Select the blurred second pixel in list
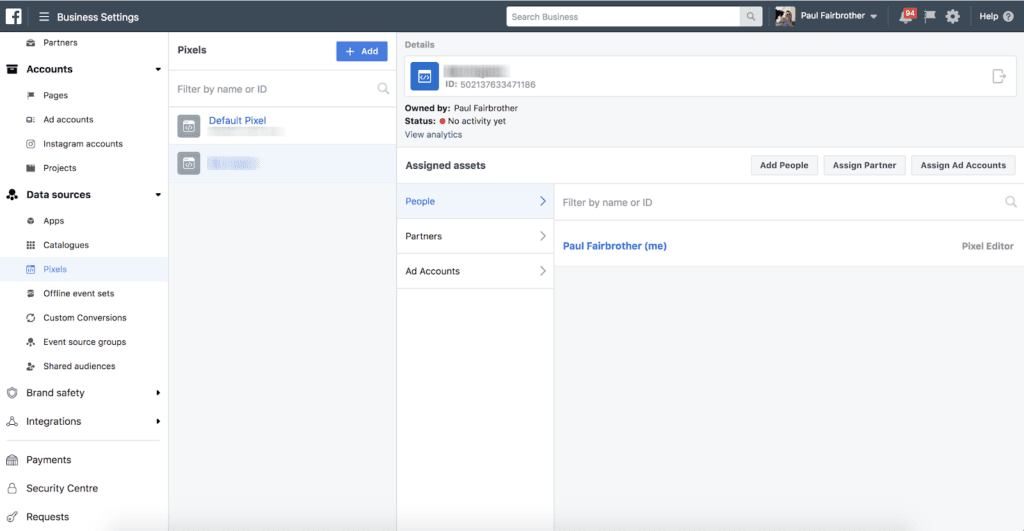 click(282, 163)
